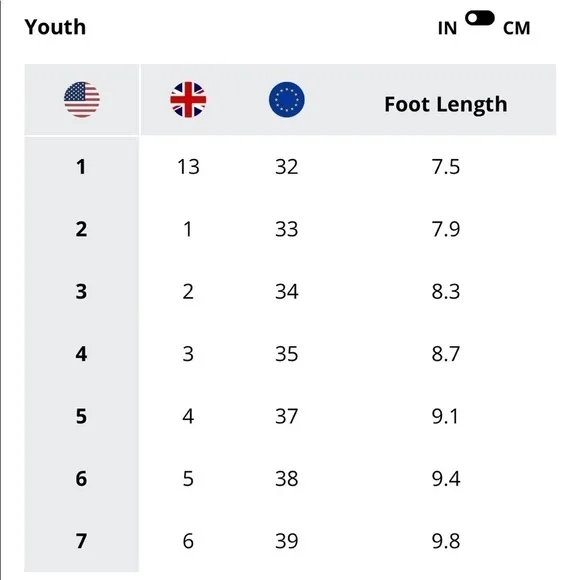Select the IN unit label
Image resolution: width=580 pixels, height=580 pixels.
[447, 28]
